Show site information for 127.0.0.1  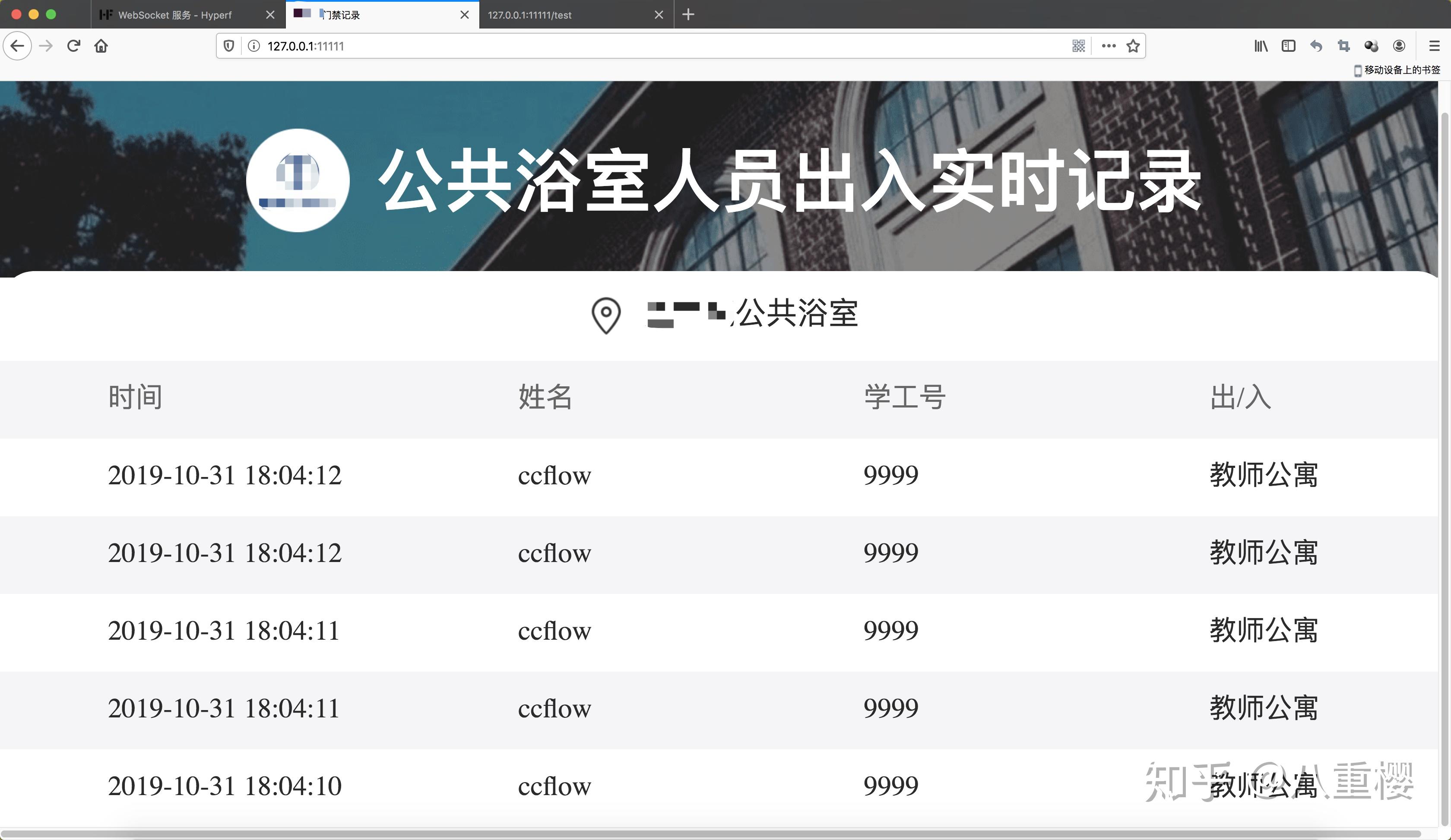point(253,46)
